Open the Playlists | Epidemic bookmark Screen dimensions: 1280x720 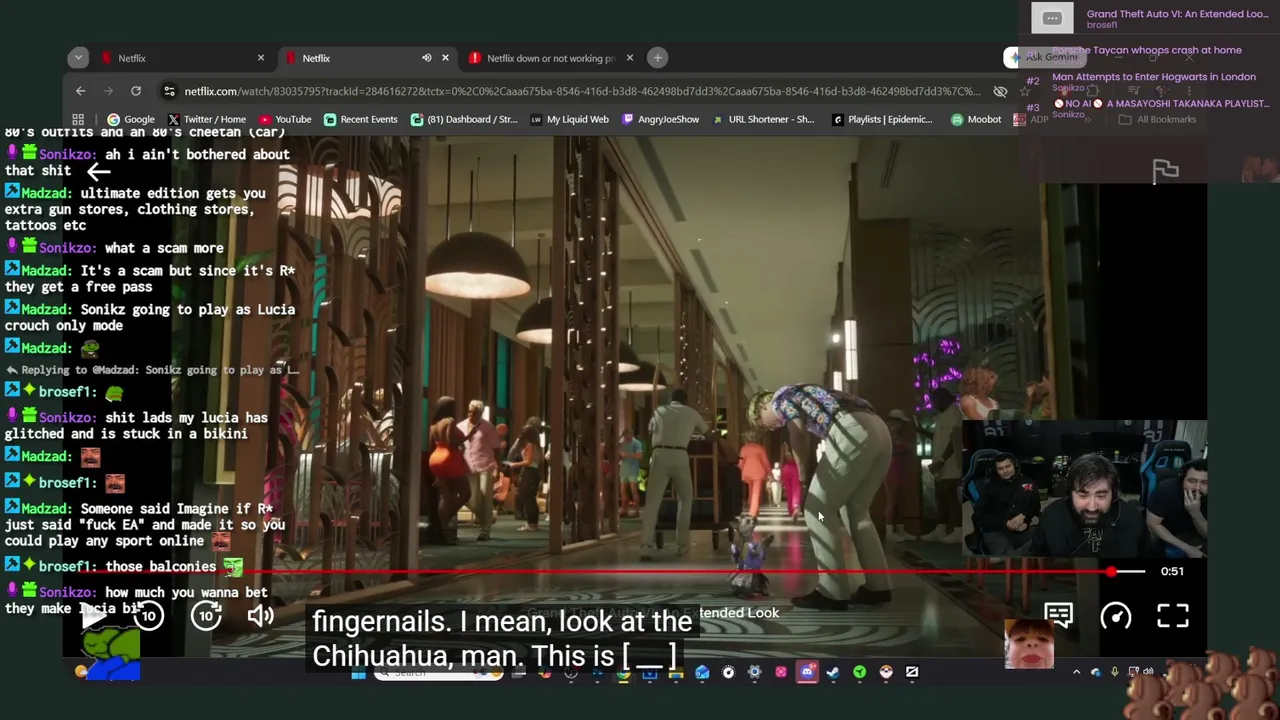(882, 119)
